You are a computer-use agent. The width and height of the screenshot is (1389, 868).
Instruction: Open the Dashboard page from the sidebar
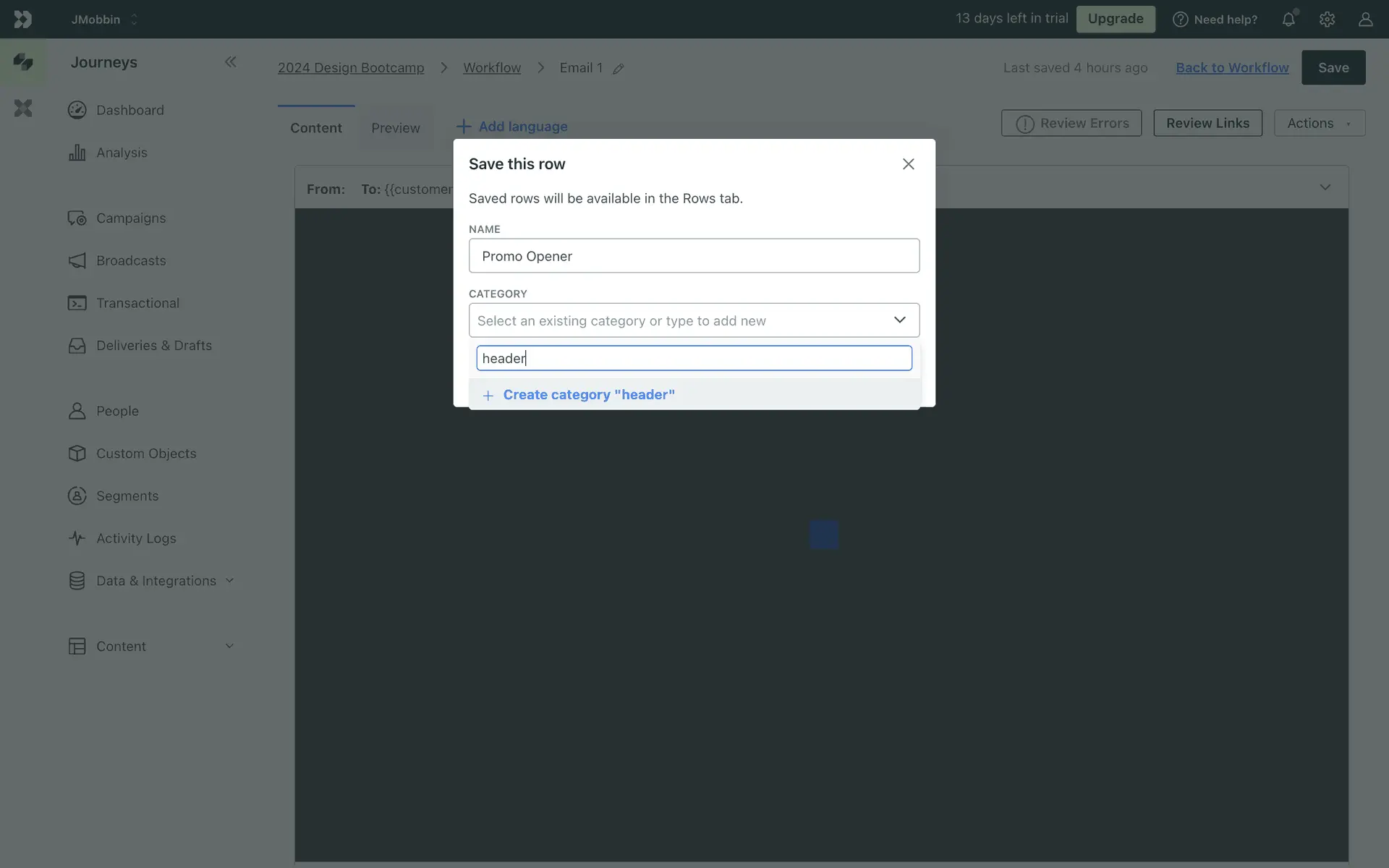[x=129, y=110]
